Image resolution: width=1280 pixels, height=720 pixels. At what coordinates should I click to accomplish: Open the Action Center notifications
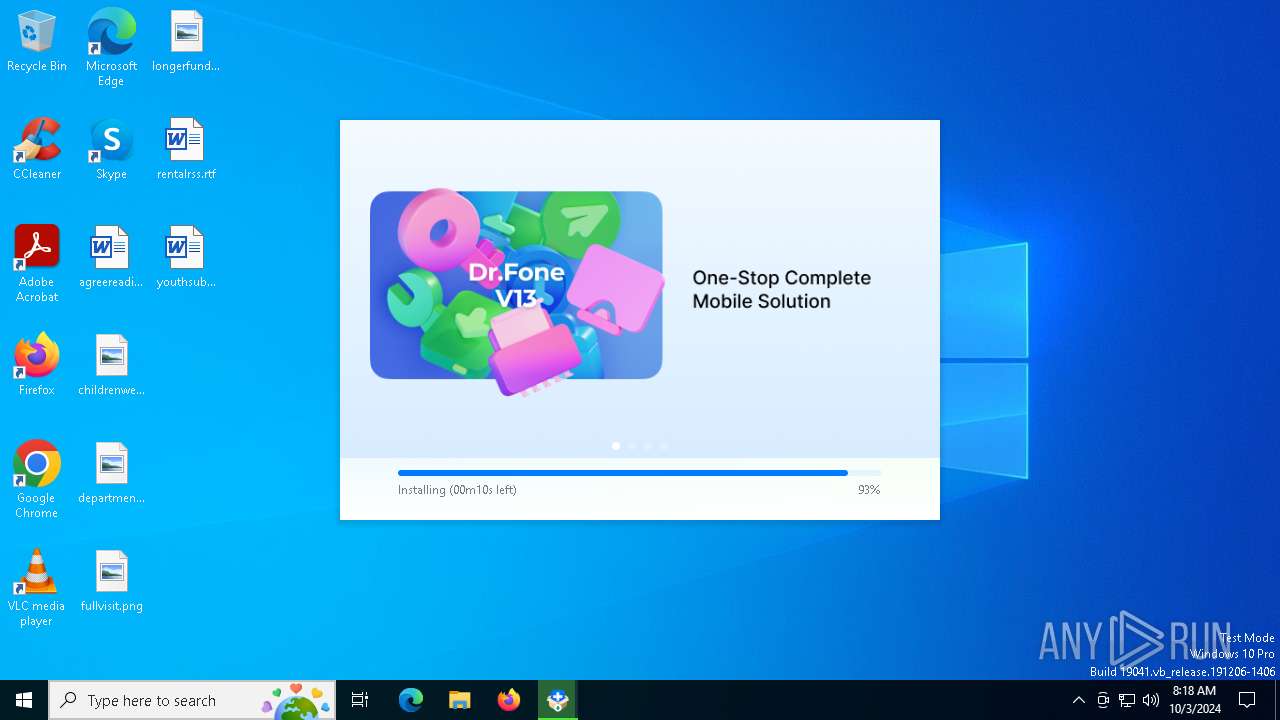(1247, 700)
